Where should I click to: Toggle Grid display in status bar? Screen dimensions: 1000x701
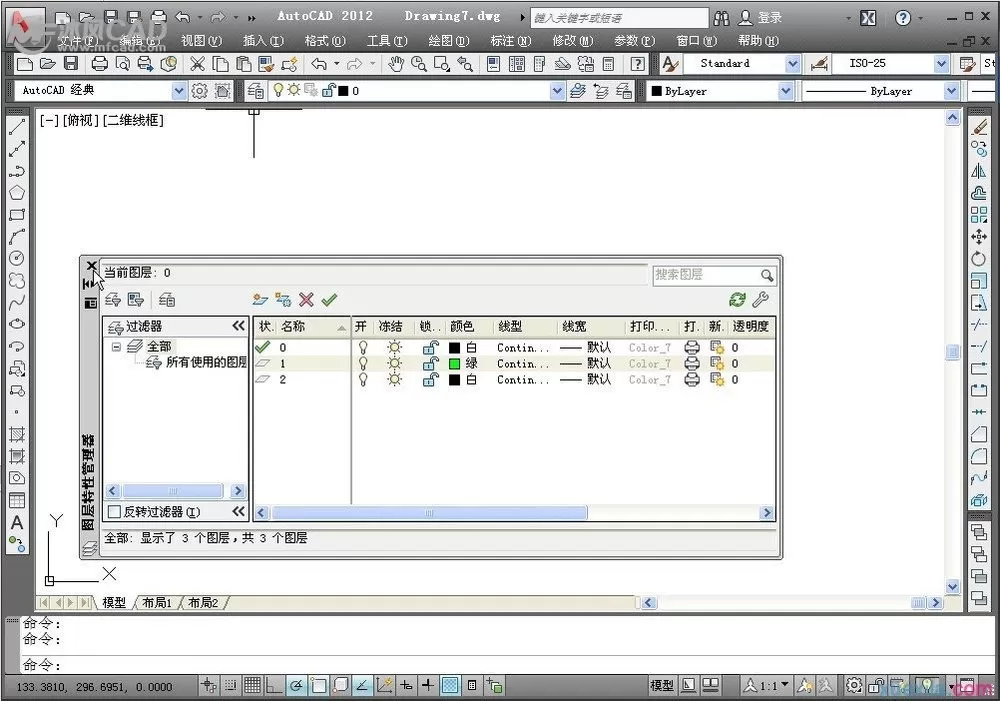click(253, 686)
